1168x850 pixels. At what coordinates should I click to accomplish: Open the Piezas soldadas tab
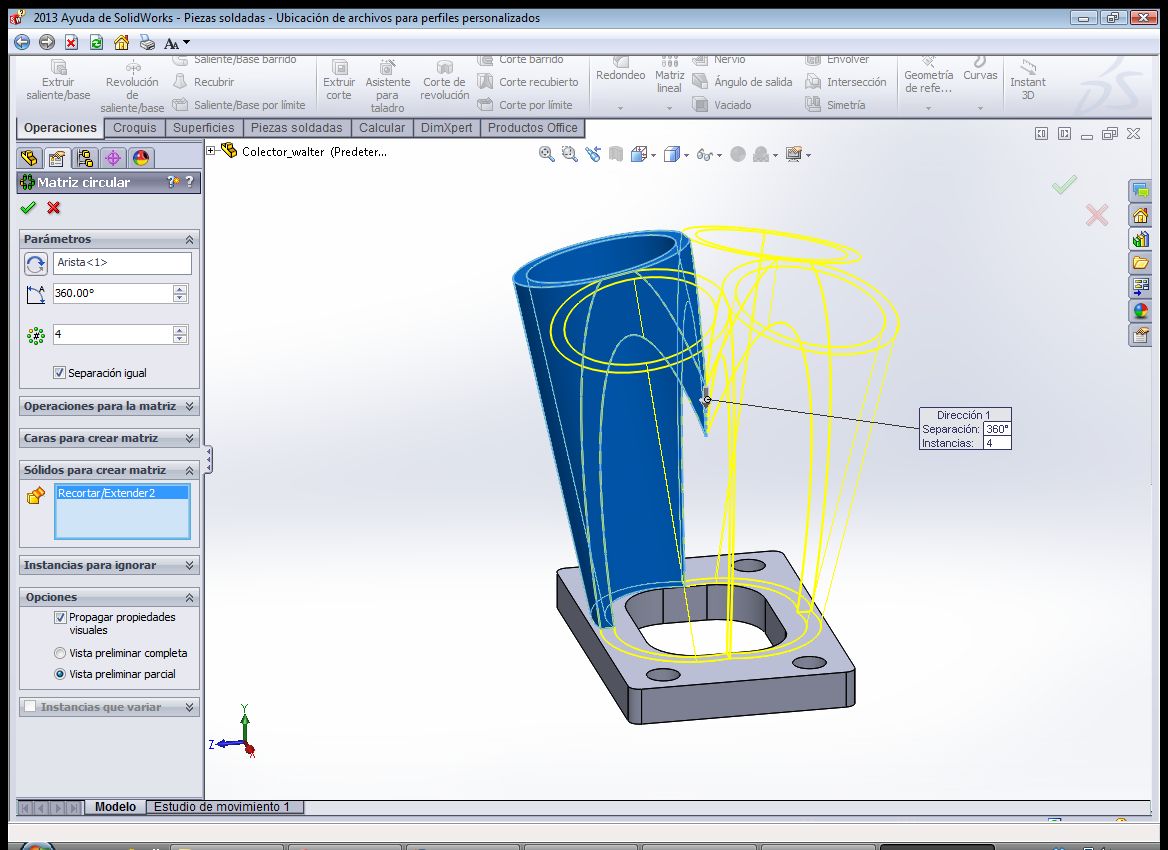pyautogui.click(x=296, y=128)
